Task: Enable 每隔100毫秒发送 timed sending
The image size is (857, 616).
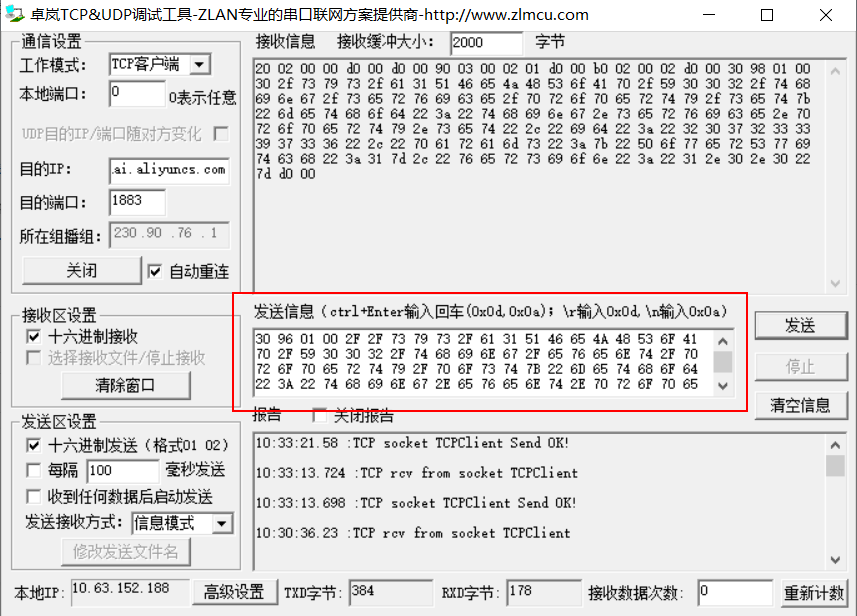Action: tap(36, 468)
